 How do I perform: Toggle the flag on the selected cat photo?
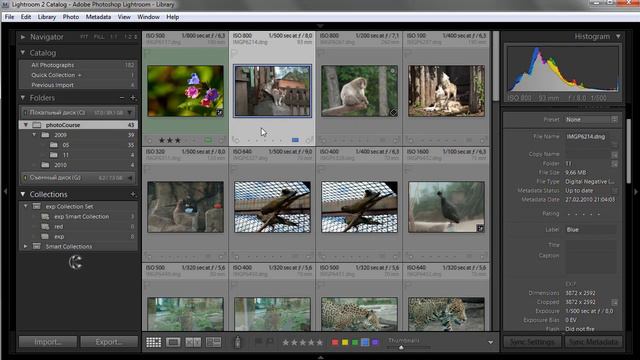pos(234,53)
